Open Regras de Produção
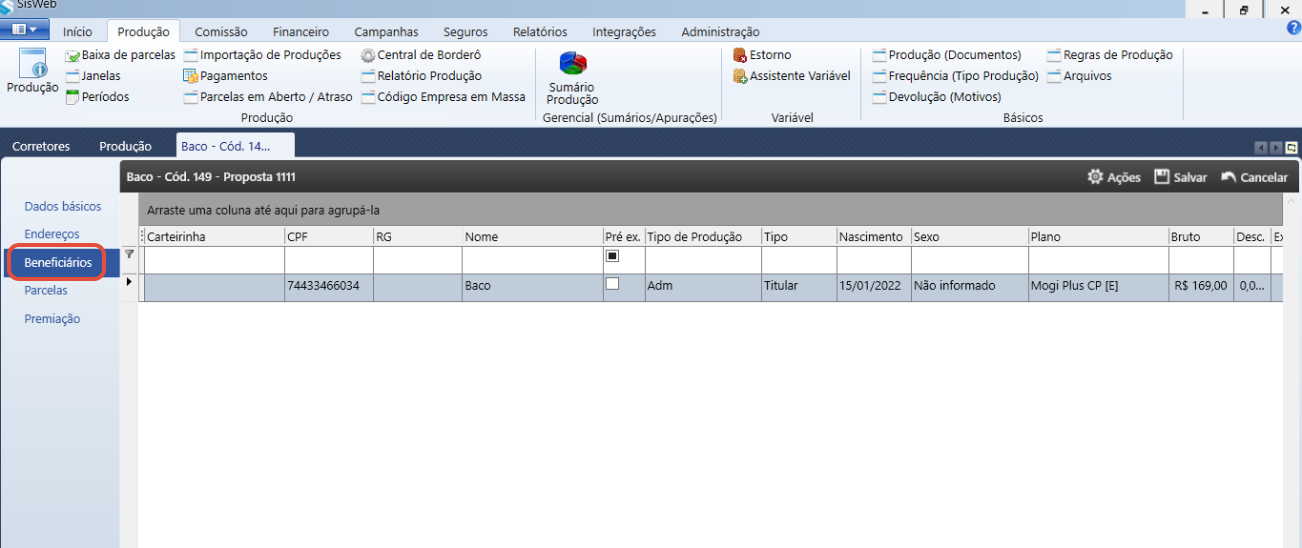The image size is (1302, 548). point(1110,55)
